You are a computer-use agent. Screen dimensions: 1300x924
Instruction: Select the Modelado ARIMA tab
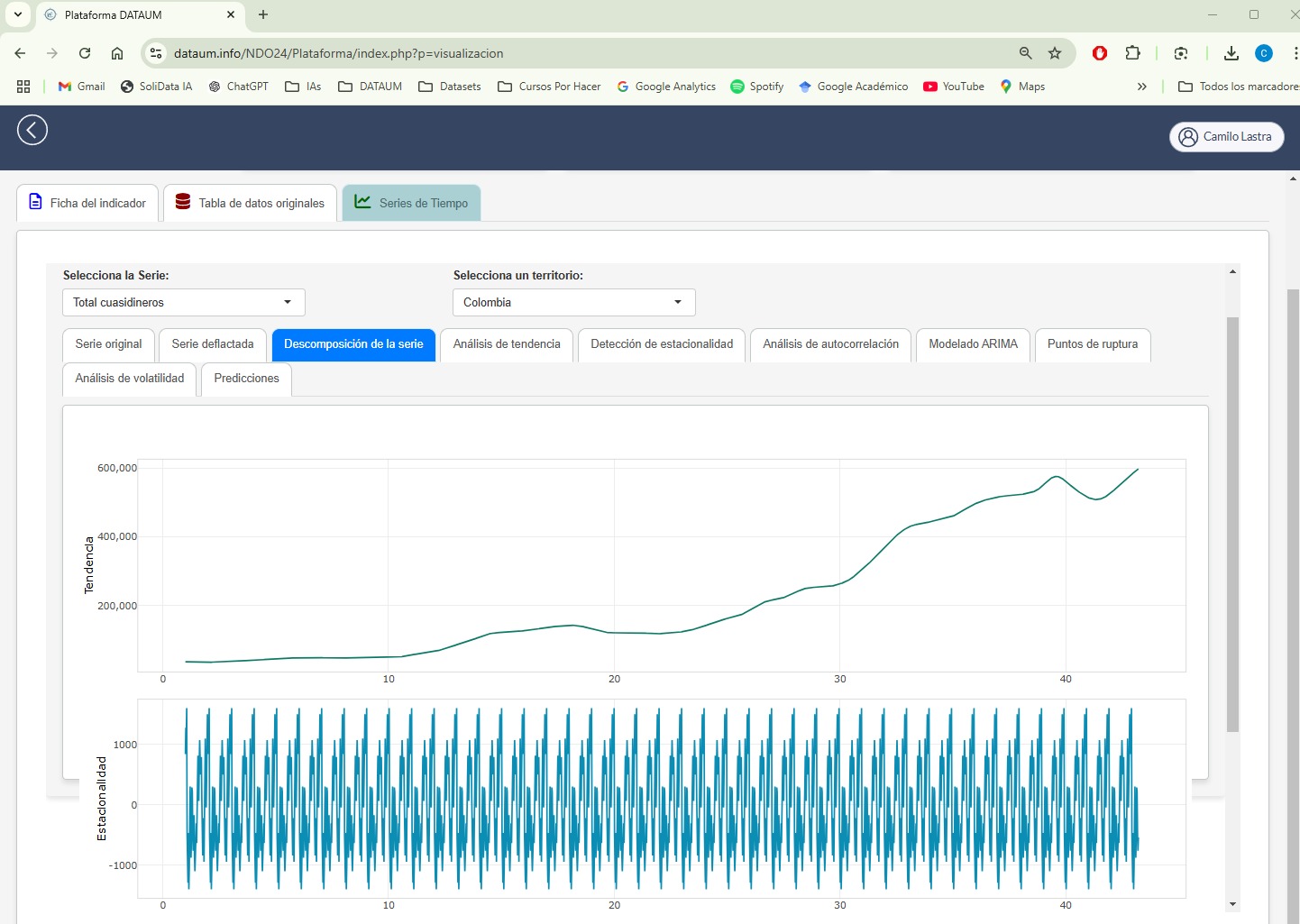pyautogui.click(x=972, y=344)
